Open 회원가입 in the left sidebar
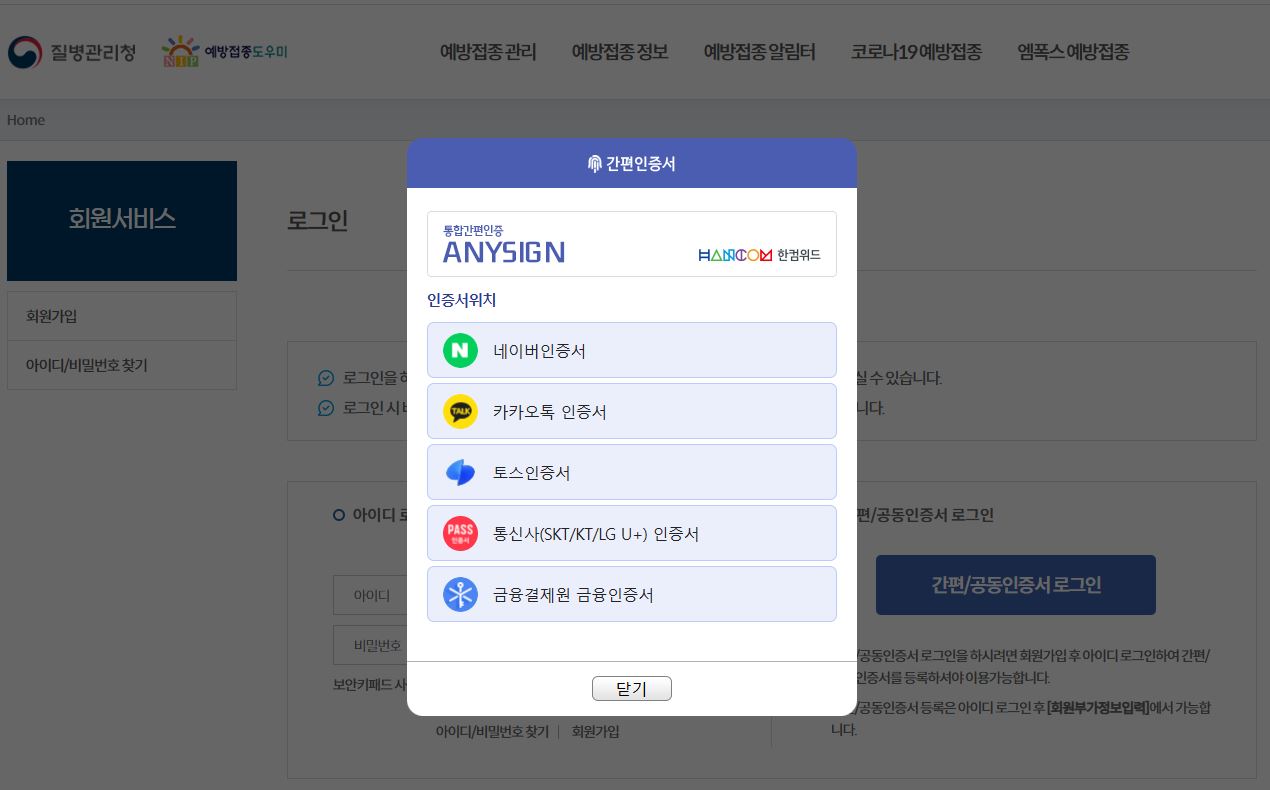The width and height of the screenshot is (1270, 790). tap(122, 316)
